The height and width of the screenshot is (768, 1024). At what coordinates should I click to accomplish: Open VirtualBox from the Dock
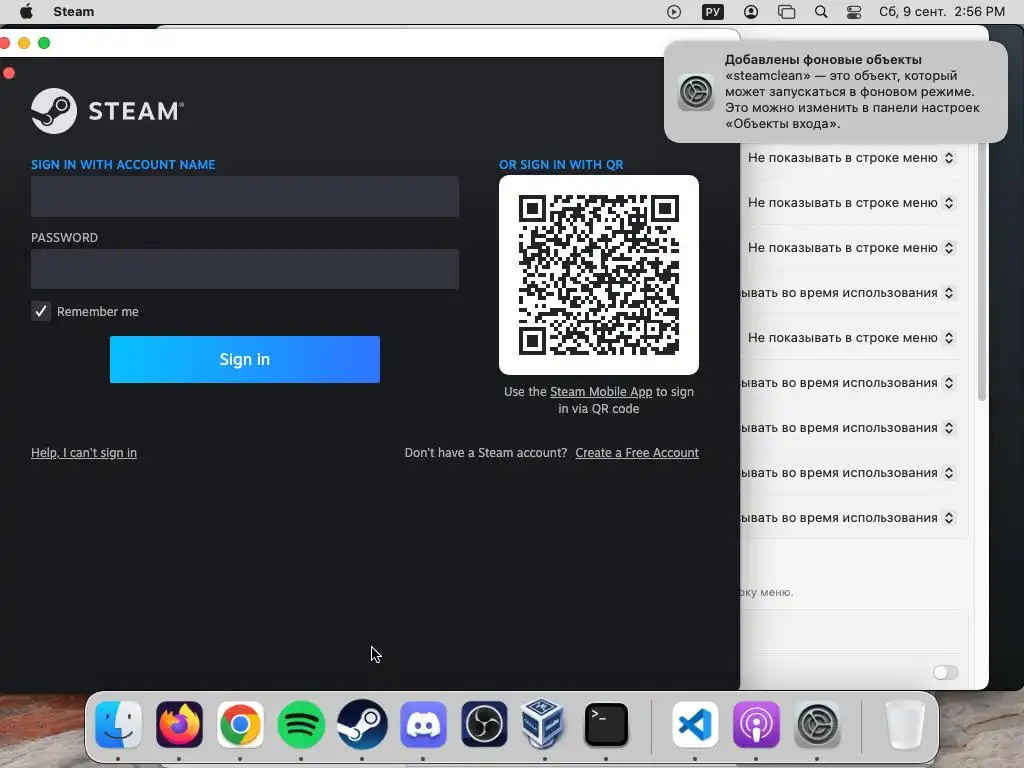pos(543,724)
